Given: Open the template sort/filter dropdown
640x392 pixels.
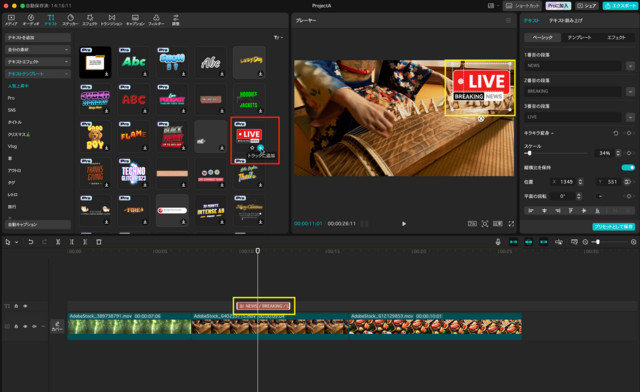Looking at the screenshot, I should [x=278, y=38].
